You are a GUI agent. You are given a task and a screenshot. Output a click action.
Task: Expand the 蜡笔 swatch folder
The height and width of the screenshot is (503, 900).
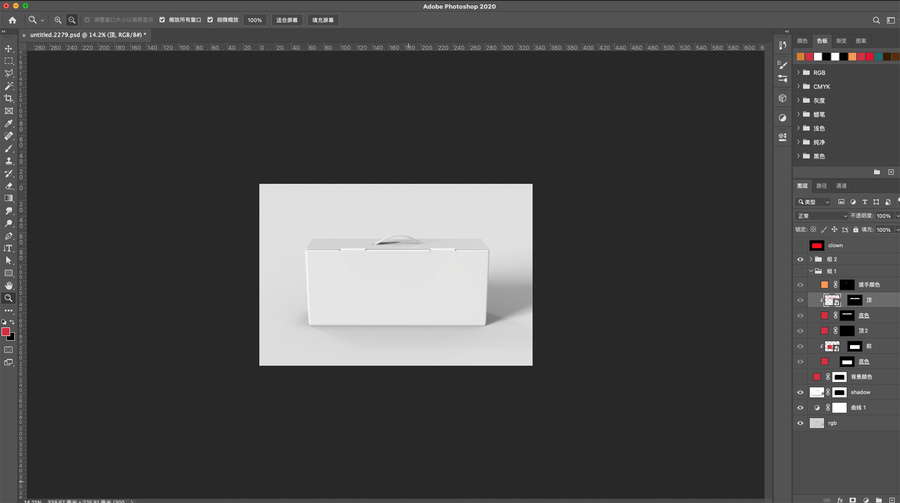point(798,114)
